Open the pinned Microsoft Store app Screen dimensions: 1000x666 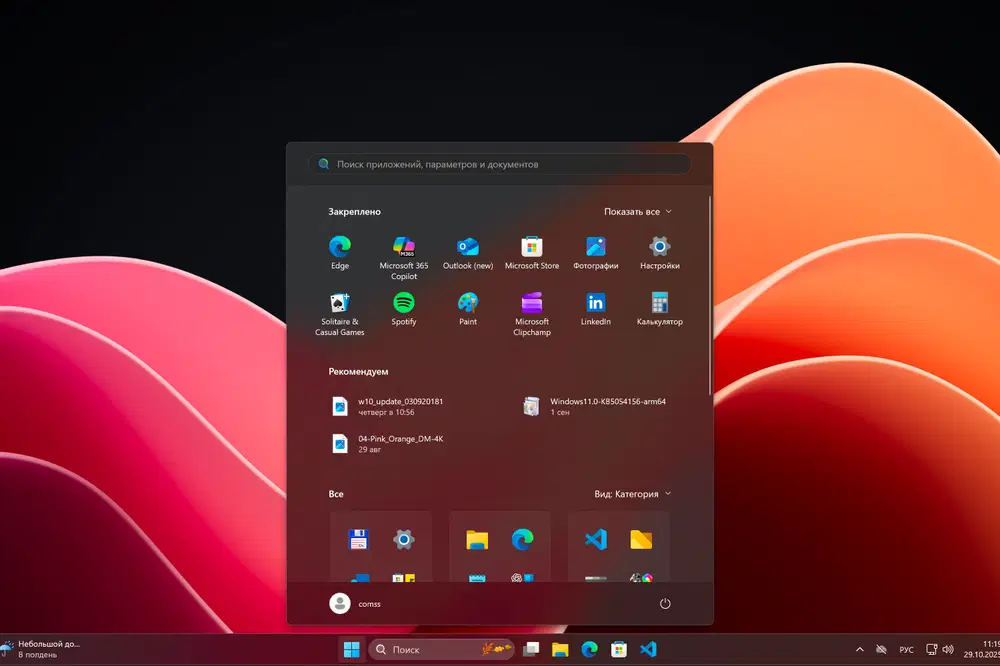click(x=532, y=253)
